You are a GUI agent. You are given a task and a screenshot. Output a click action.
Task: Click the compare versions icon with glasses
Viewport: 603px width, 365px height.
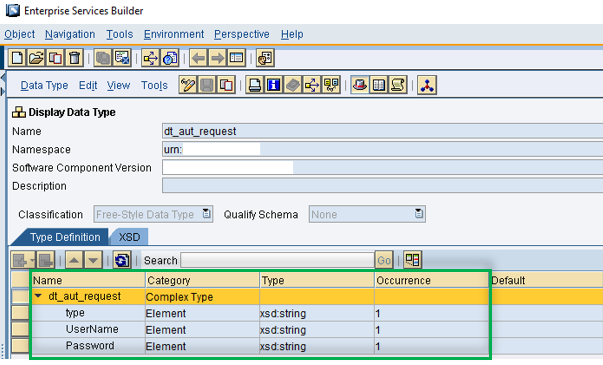click(x=331, y=85)
